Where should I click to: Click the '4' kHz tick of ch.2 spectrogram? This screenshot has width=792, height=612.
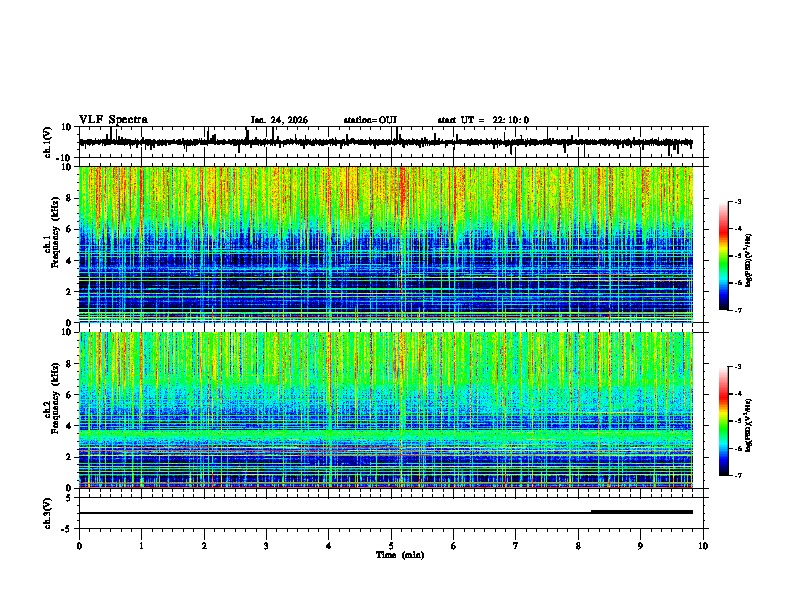(x=70, y=426)
